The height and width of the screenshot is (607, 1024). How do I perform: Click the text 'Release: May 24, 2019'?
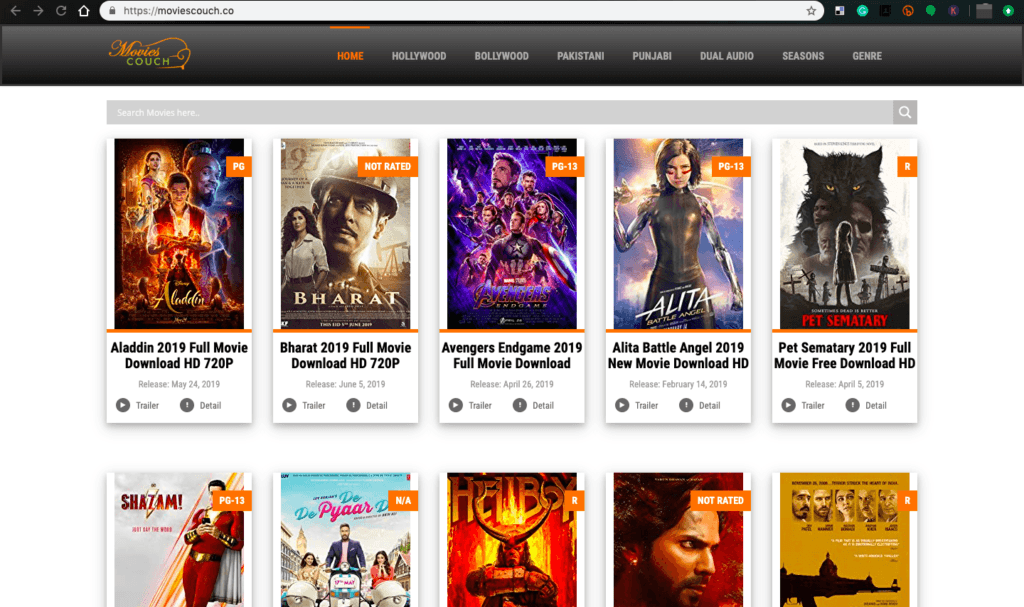[179, 384]
